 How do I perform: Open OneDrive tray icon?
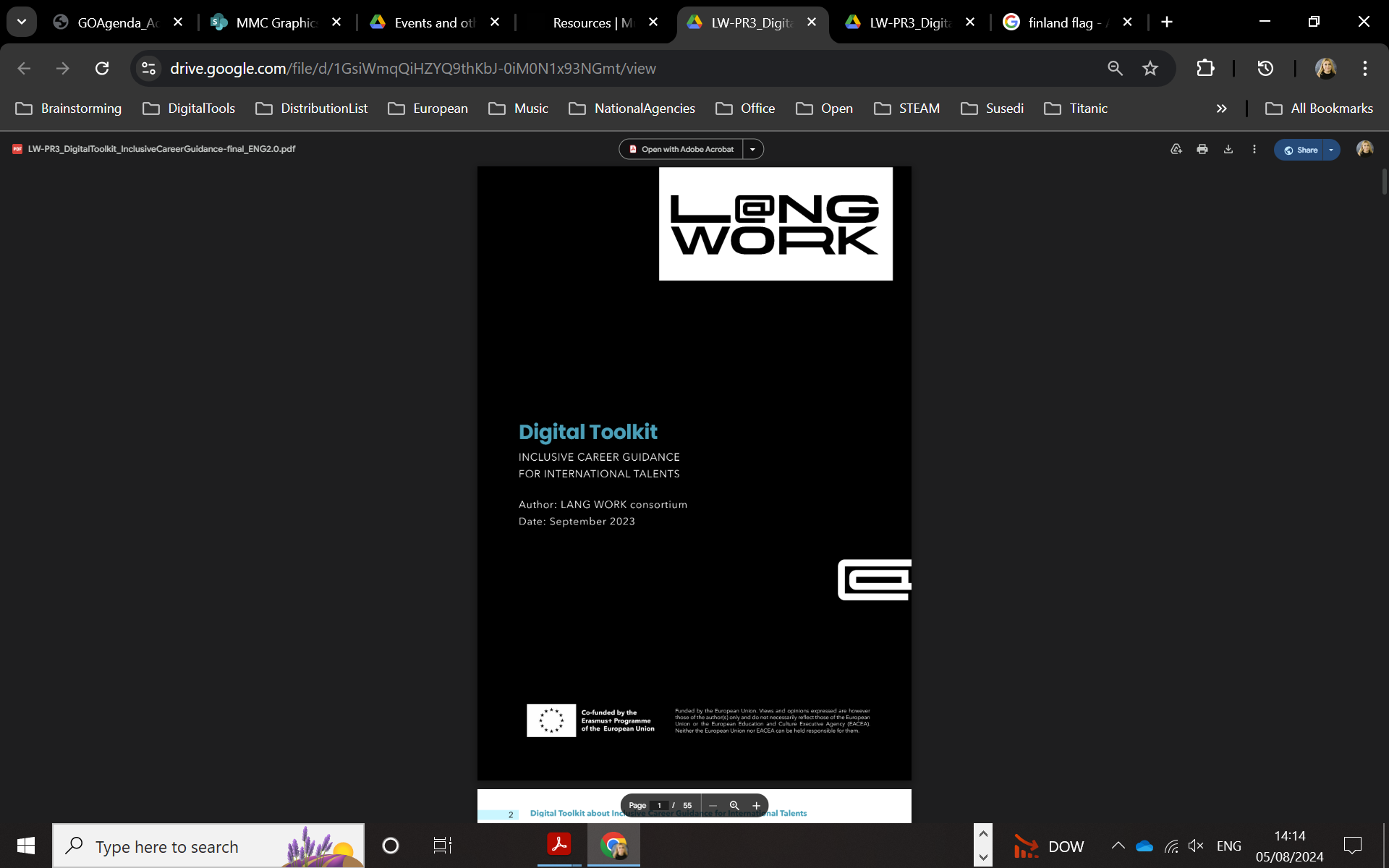tap(1144, 846)
